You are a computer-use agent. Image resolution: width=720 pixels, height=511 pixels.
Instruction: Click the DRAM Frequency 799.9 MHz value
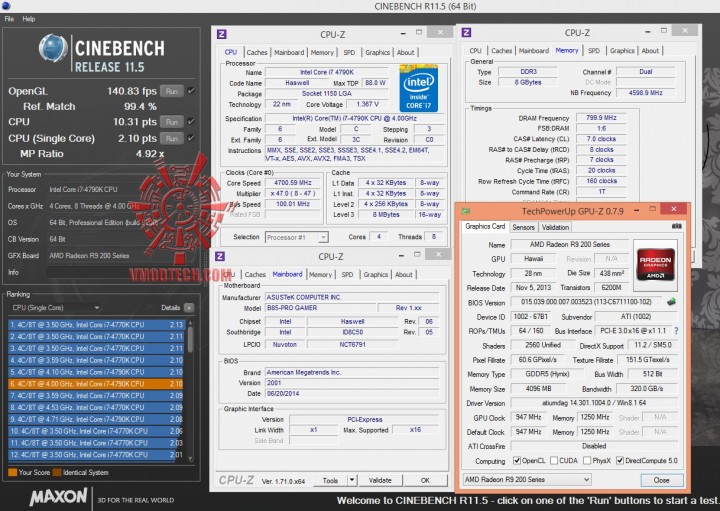pos(601,118)
